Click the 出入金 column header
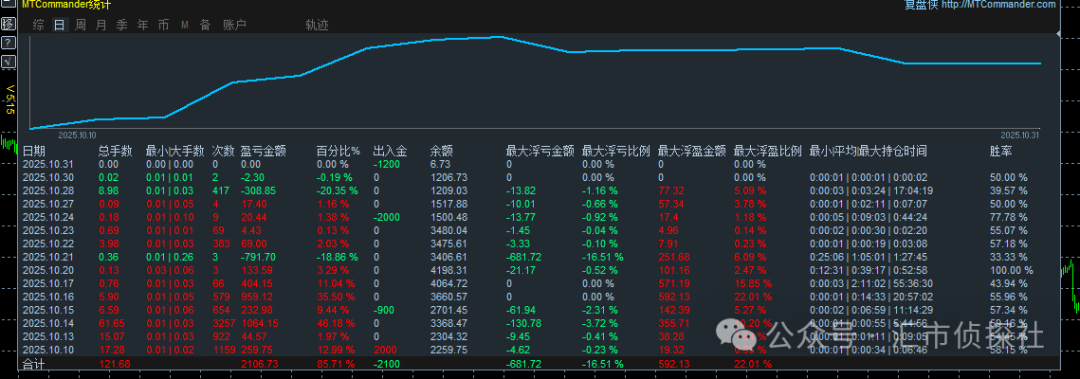Screen dimensions: 1080x379 (x=390, y=152)
